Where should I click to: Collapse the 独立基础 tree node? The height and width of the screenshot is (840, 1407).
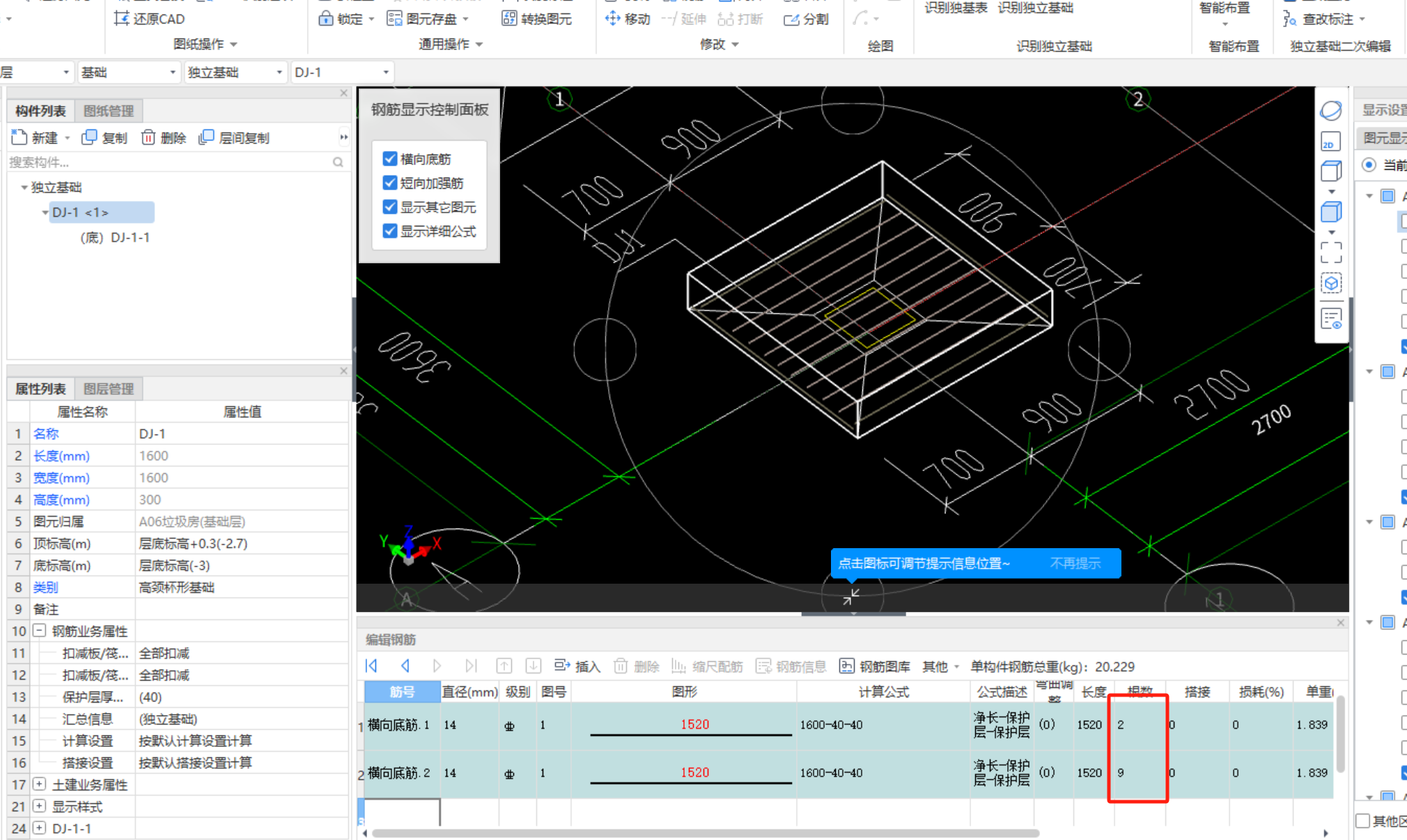click(x=24, y=187)
